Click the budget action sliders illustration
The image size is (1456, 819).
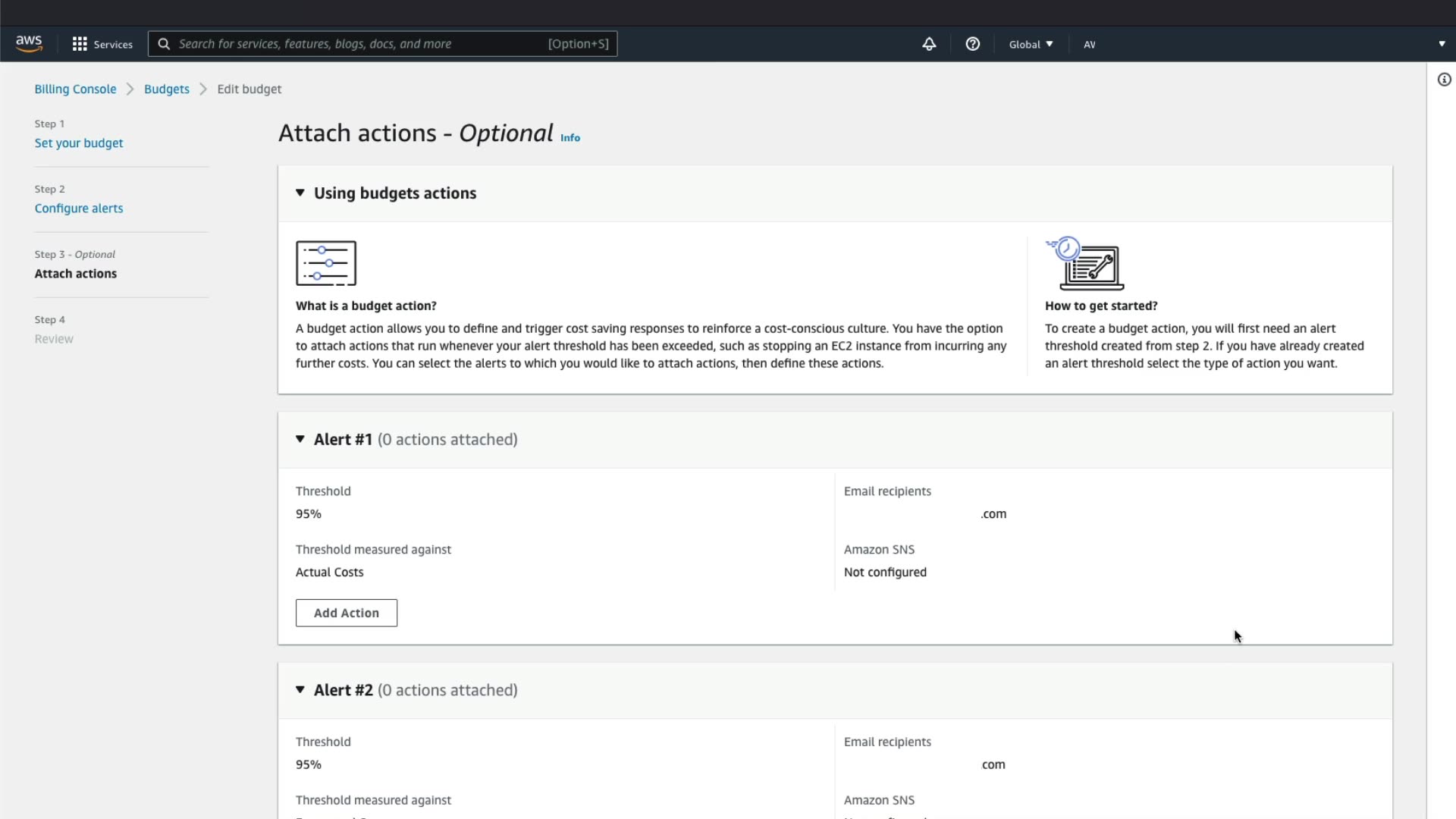pyautogui.click(x=326, y=263)
